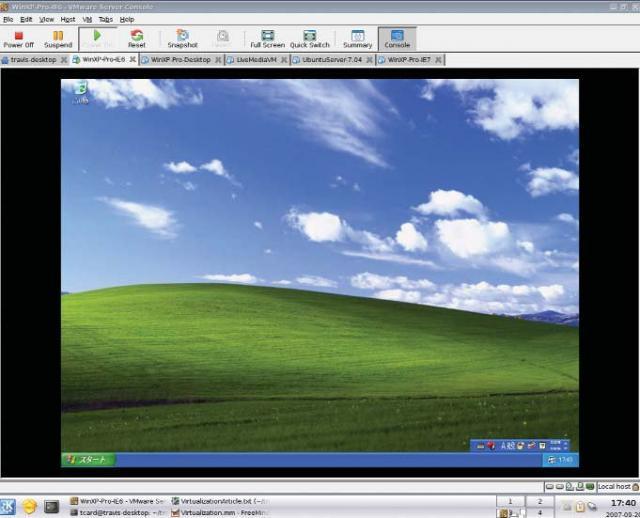Open the Host menu
The width and height of the screenshot is (640, 518).
click(x=68, y=19)
